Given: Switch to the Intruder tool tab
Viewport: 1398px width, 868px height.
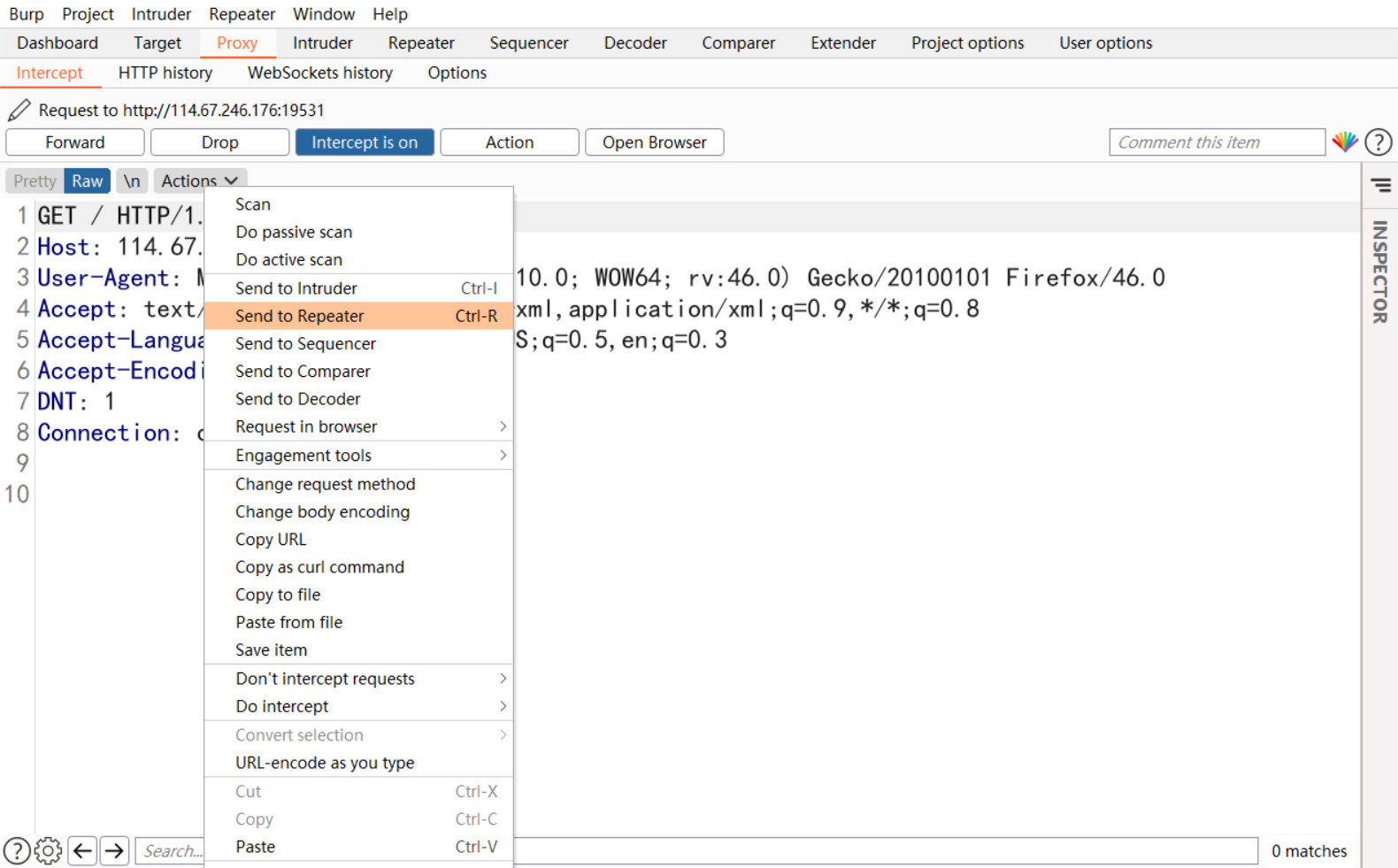Looking at the screenshot, I should click(323, 42).
